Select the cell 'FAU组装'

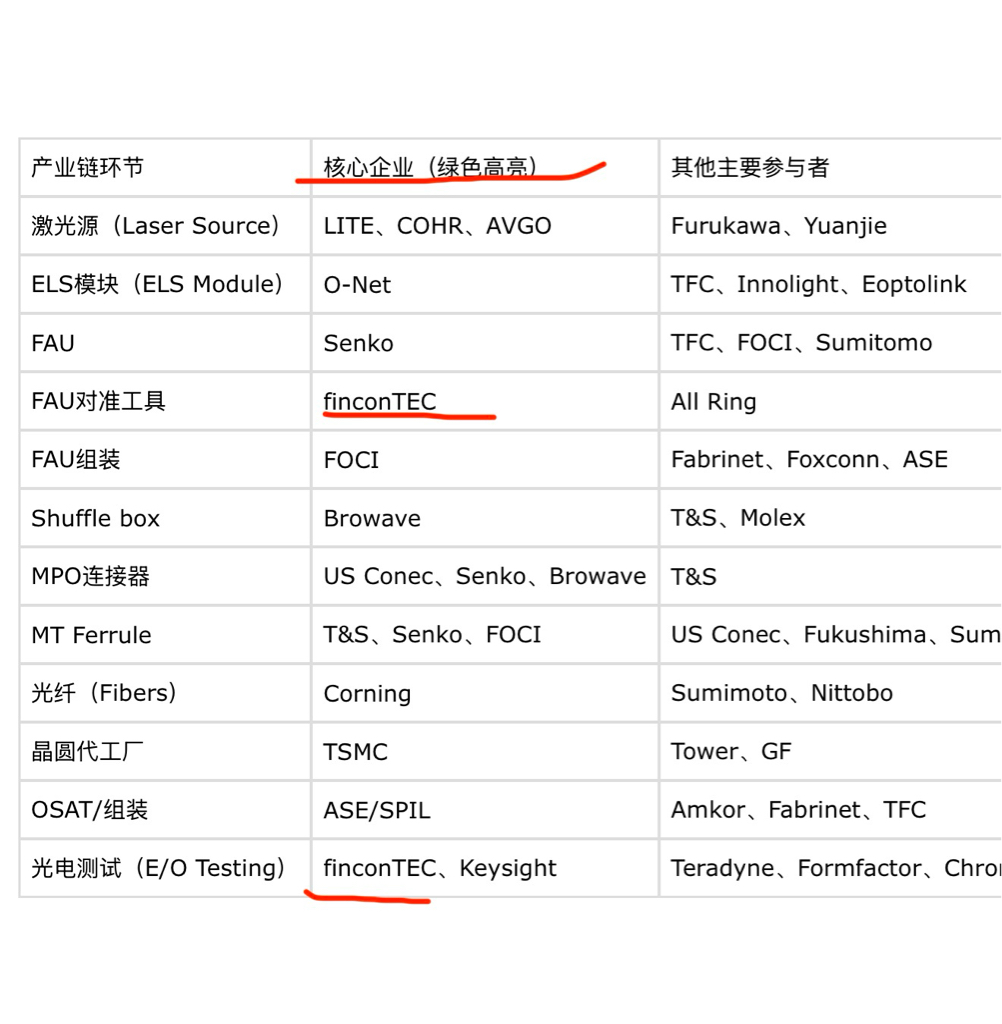[x=165, y=459]
